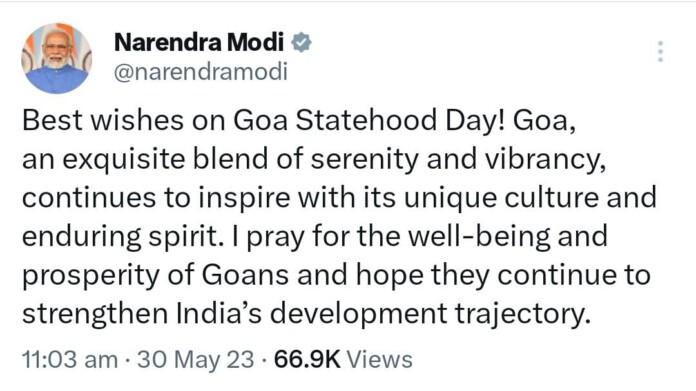Click the word vibrancy in the tweet

(x=543, y=160)
